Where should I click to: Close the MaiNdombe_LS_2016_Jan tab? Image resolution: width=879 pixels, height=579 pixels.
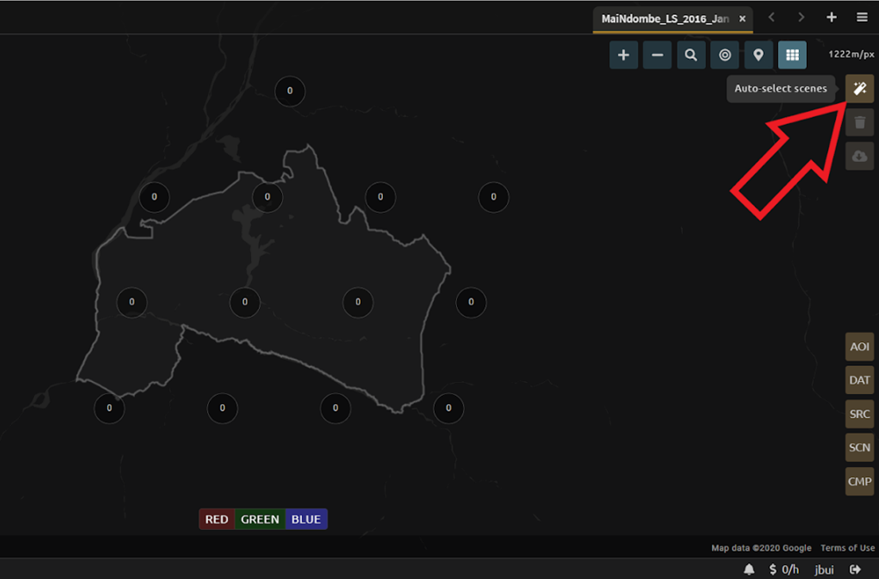(742, 19)
